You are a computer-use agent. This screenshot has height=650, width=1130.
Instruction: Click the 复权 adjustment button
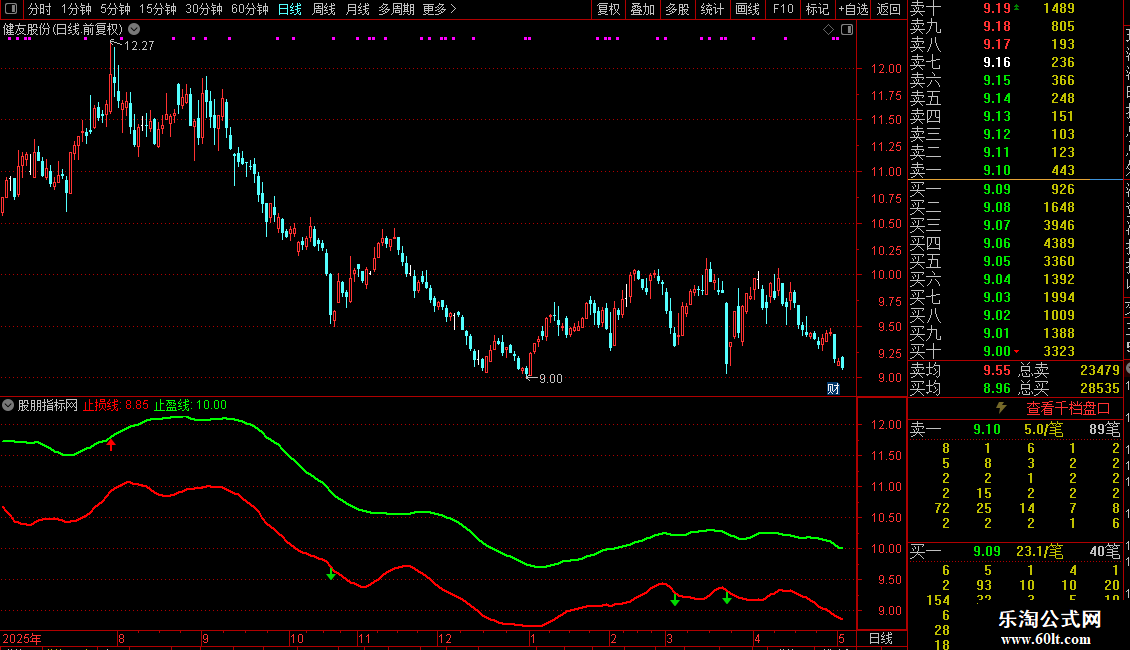click(x=608, y=9)
